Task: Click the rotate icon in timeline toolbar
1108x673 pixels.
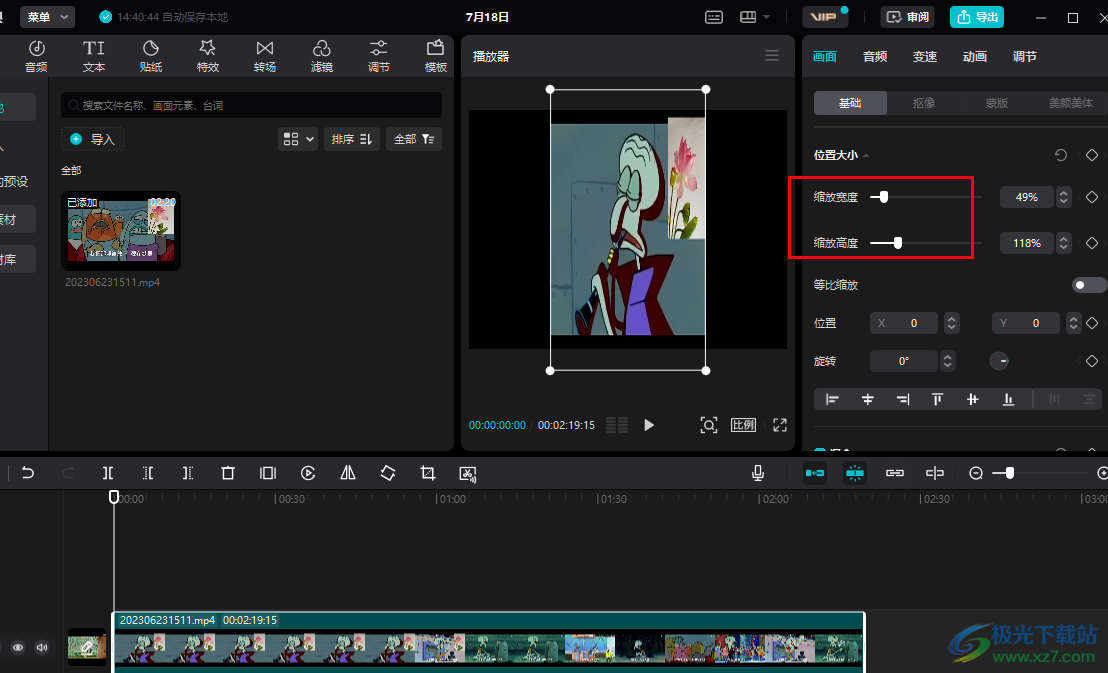Action: [x=388, y=473]
